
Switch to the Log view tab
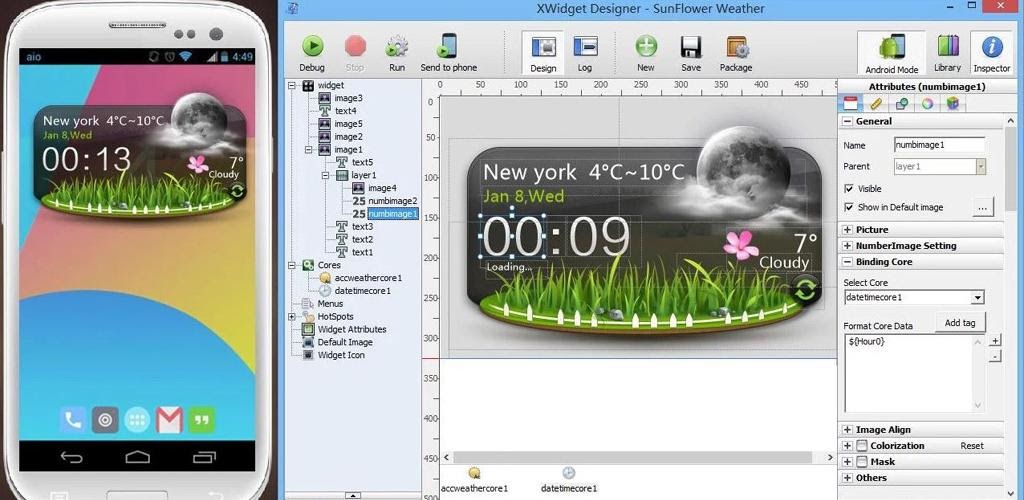point(585,52)
